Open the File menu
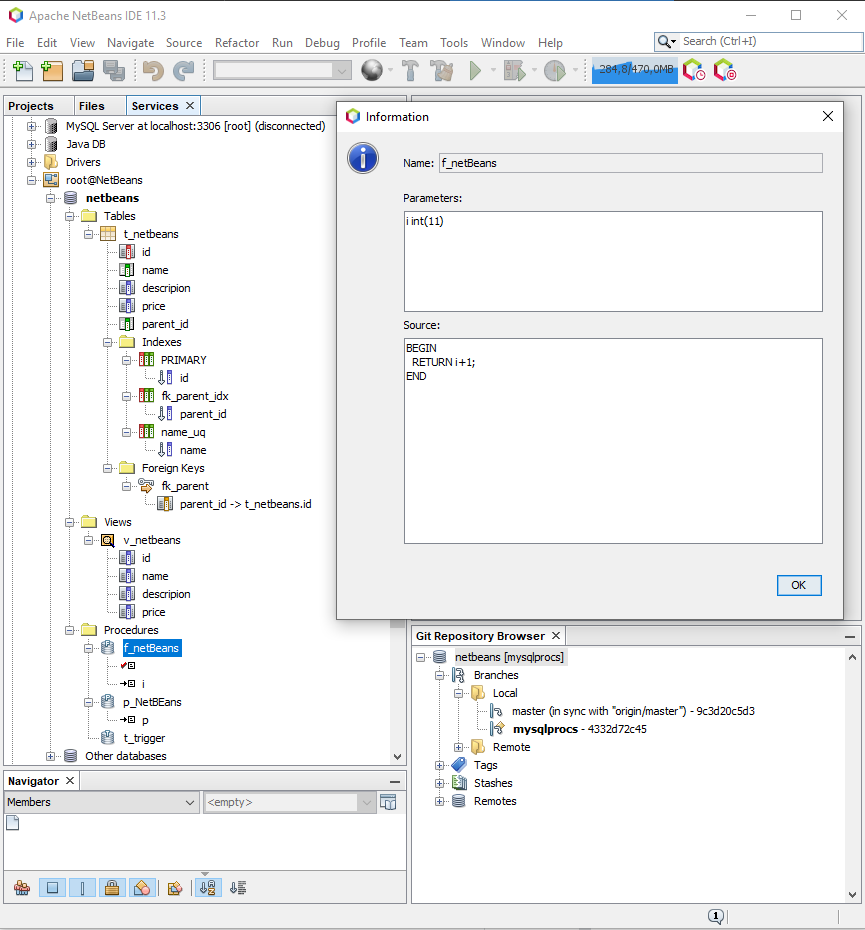Screen dimensions: 865x930 (15, 43)
